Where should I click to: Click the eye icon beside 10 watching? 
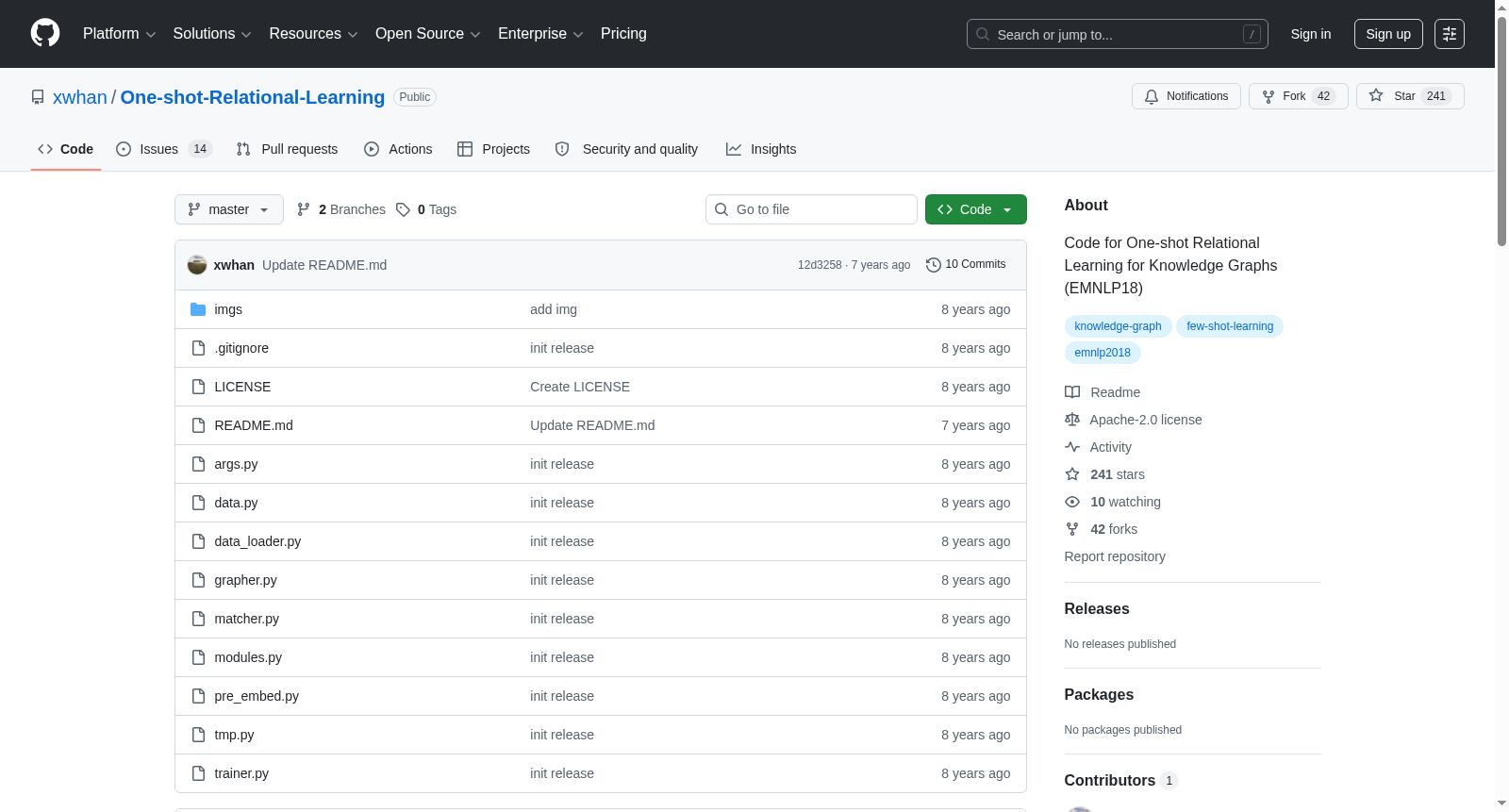pyautogui.click(x=1072, y=502)
